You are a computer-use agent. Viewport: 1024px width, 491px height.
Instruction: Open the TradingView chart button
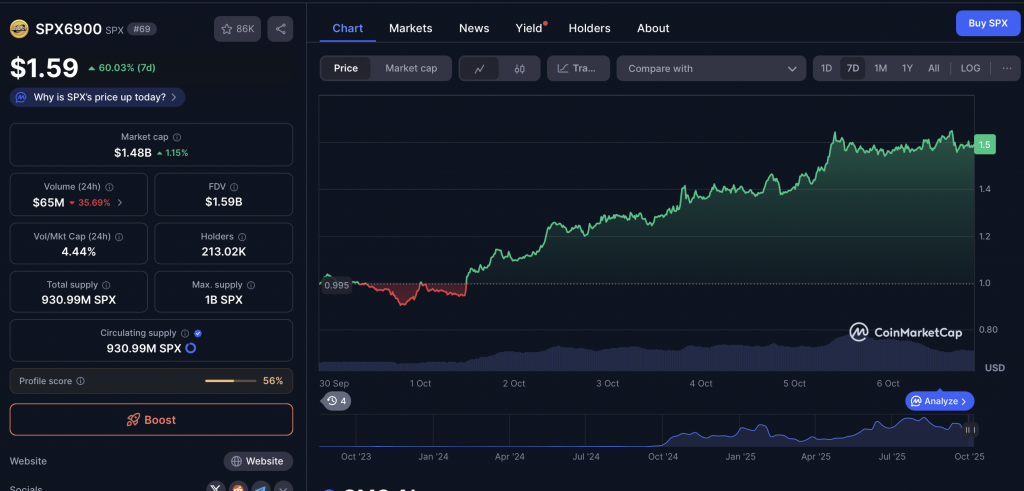pos(578,69)
